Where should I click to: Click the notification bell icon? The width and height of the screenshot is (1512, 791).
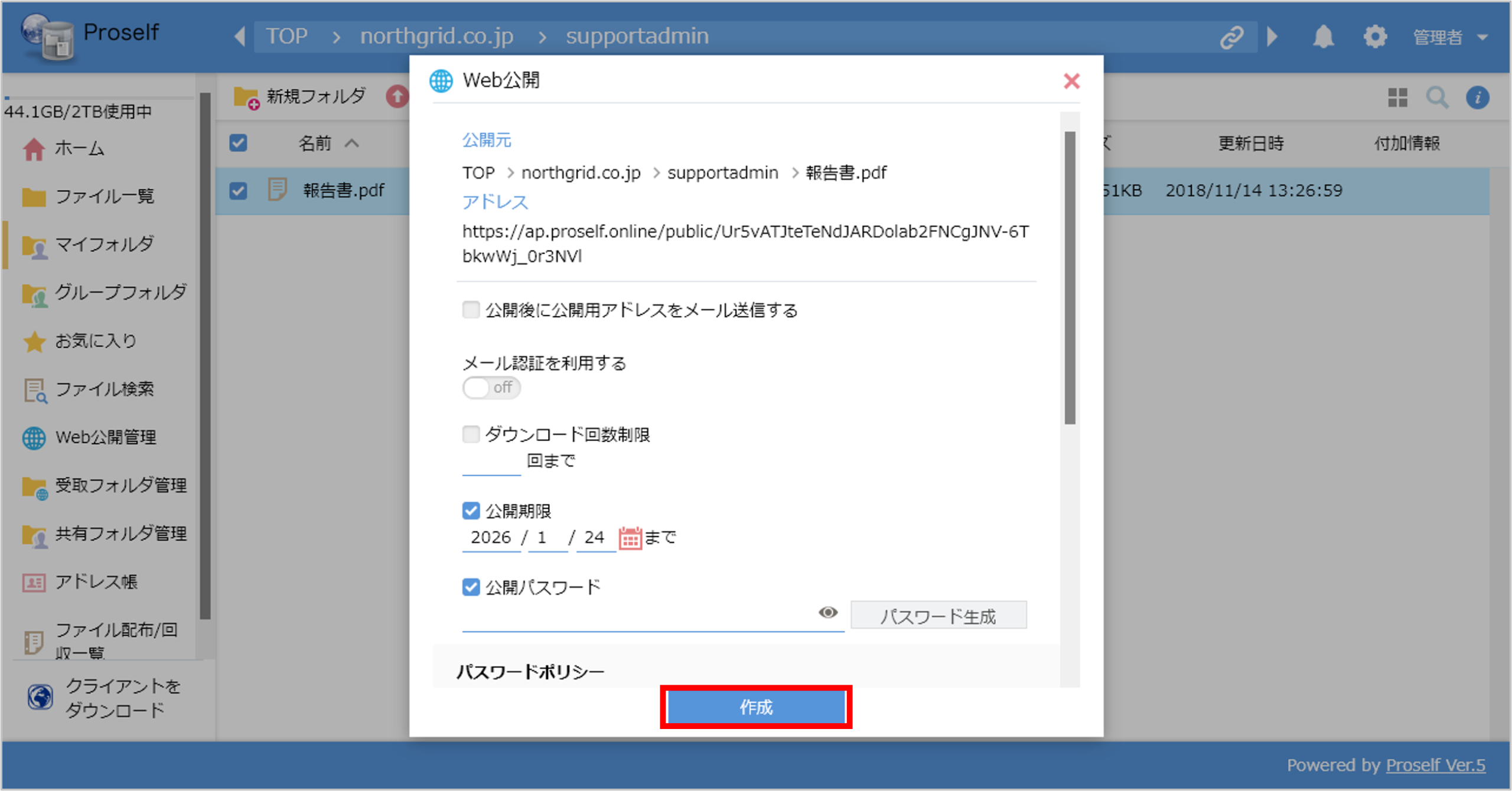coord(1323,36)
